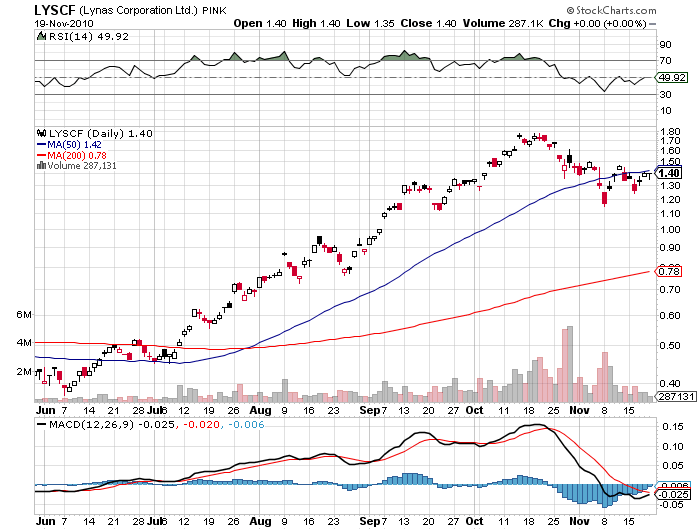Image resolution: width=700 pixels, height=530 pixels.
Task: Click the RSI 90 level label
Action: coord(665,44)
